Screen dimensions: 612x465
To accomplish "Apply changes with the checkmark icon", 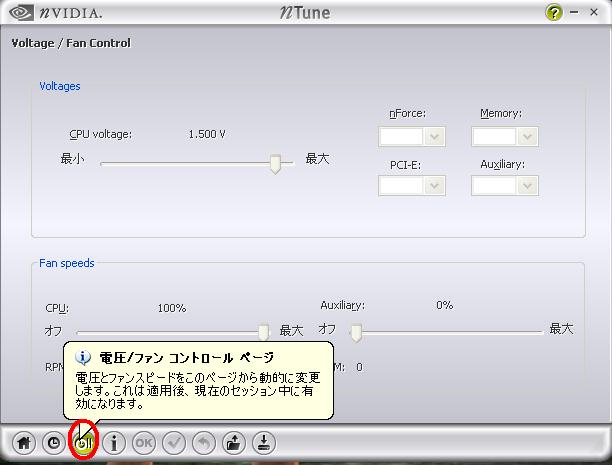I will 174,443.
